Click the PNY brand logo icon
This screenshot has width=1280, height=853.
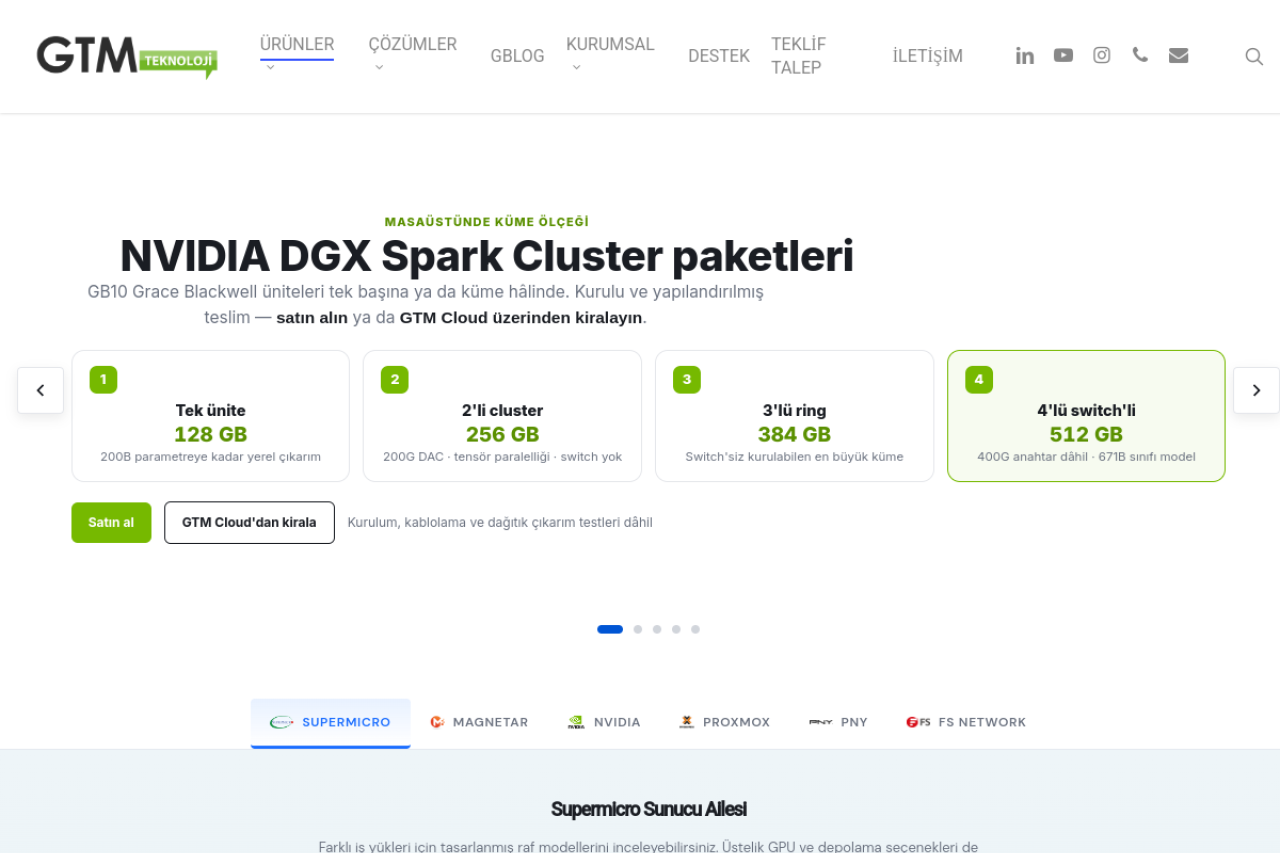tap(821, 722)
